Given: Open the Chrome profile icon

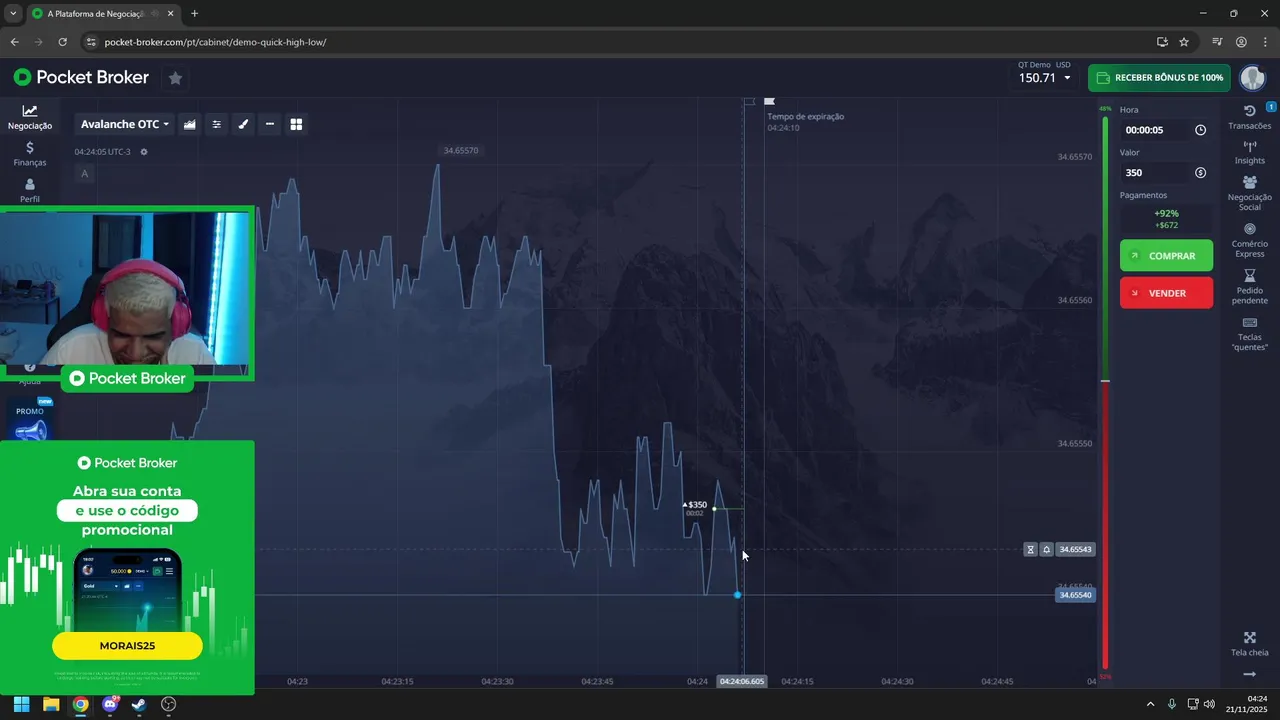Looking at the screenshot, I should pyautogui.click(x=1241, y=42).
